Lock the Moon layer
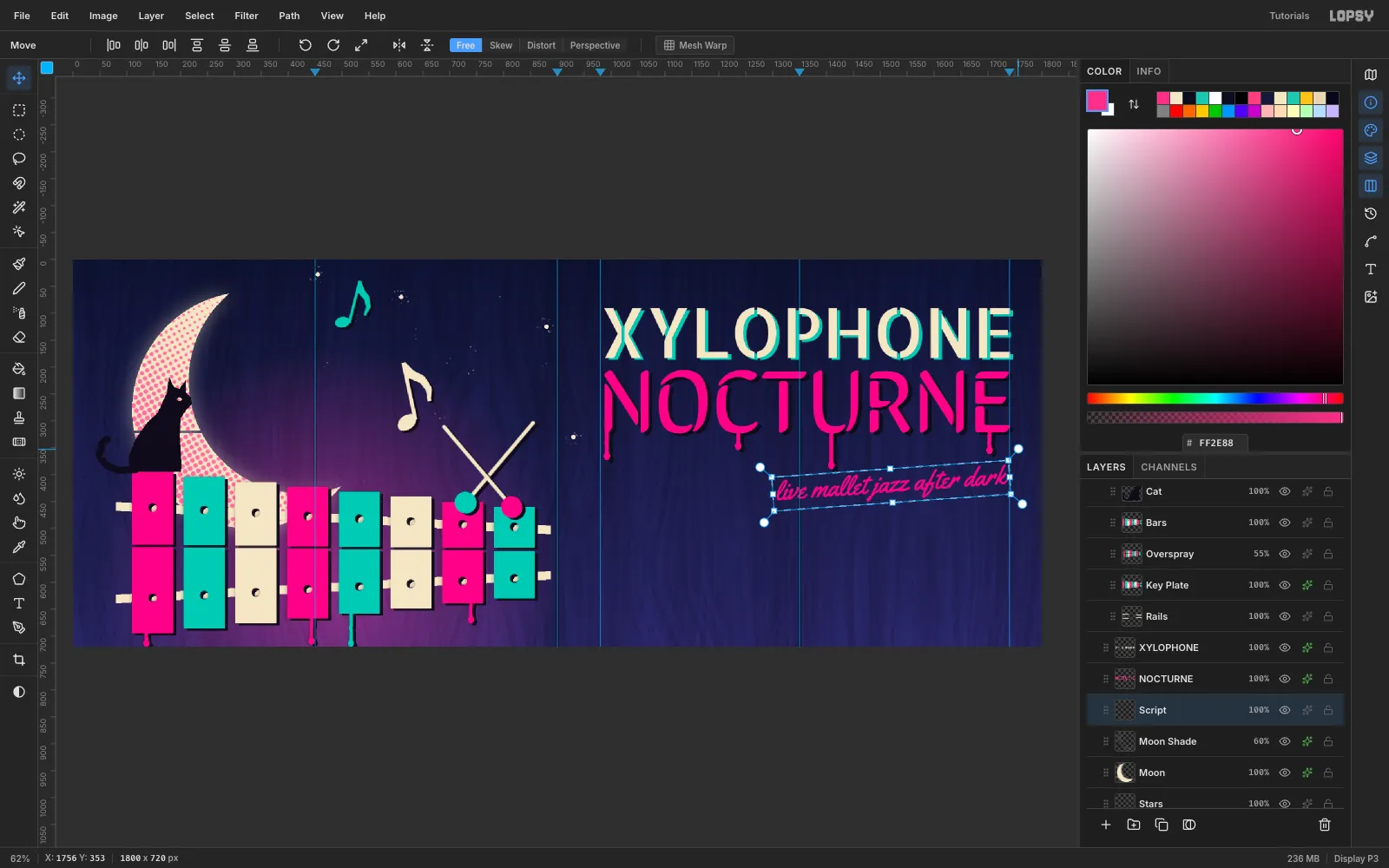The height and width of the screenshot is (868, 1389). click(x=1328, y=773)
